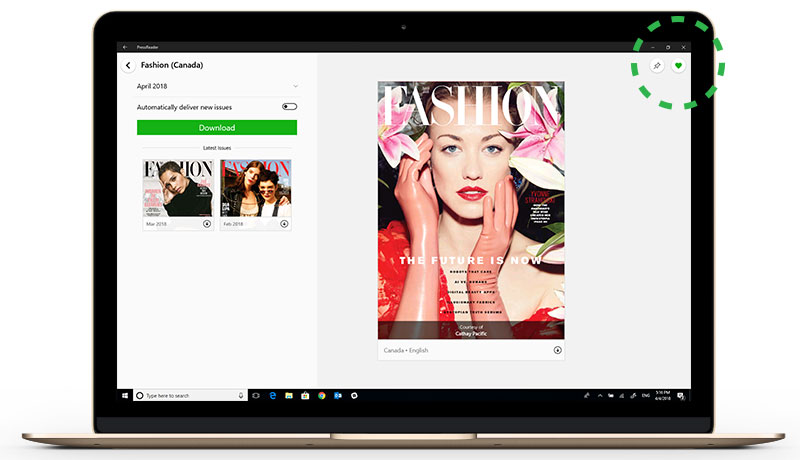The image size is (800, 460).
Task: Show hidden system tray icons
Action: [600, 396]
